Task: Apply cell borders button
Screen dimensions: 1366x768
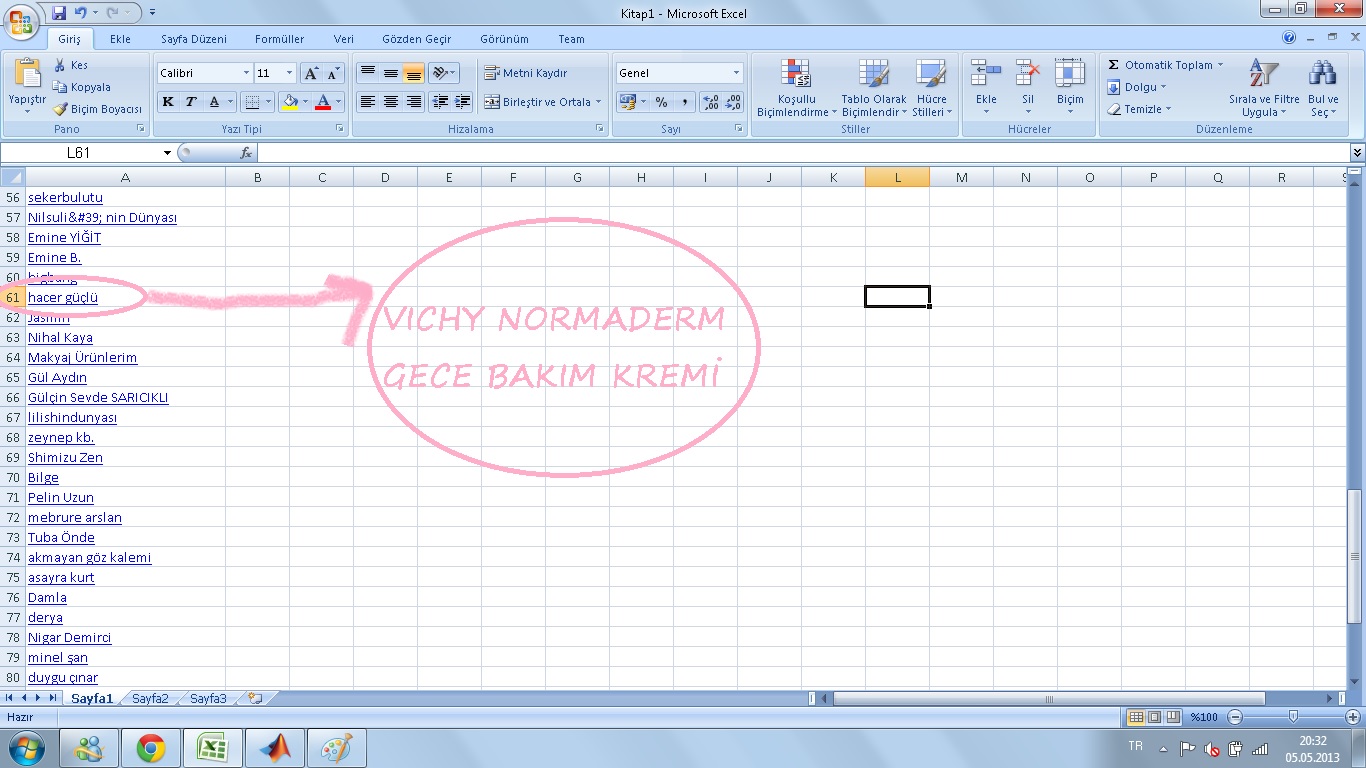Action: click(252, 102)
